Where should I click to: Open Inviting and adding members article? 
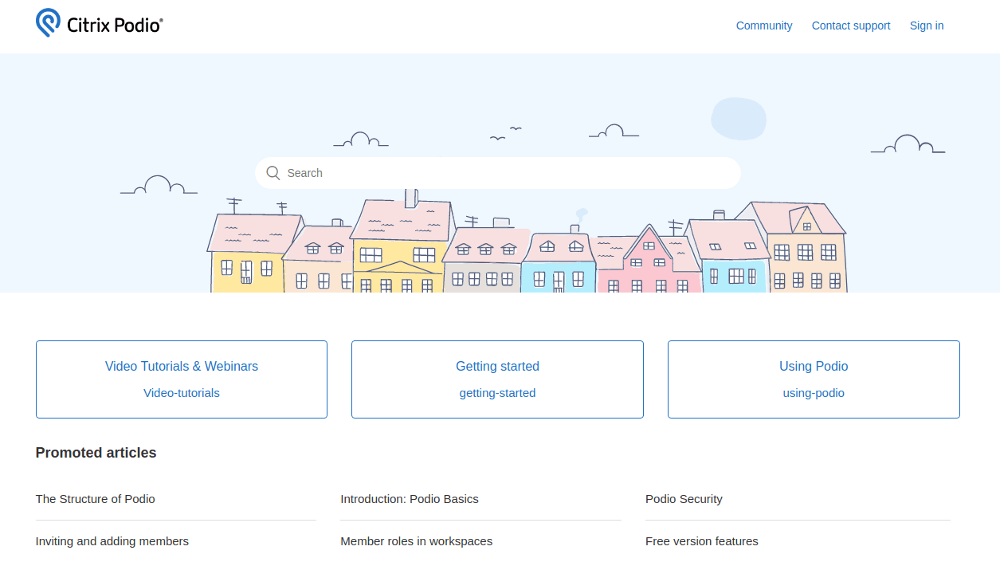click(x=112, y=541)
